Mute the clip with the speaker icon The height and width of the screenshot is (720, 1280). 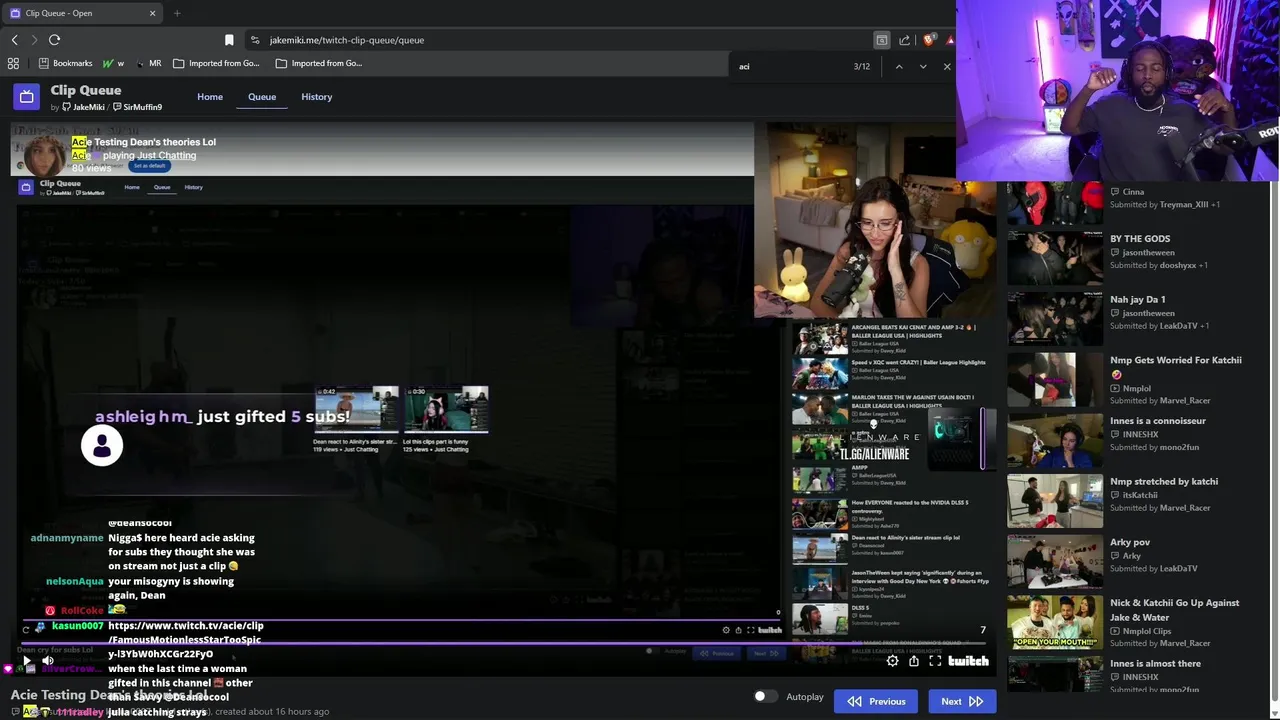click(47, 661)
